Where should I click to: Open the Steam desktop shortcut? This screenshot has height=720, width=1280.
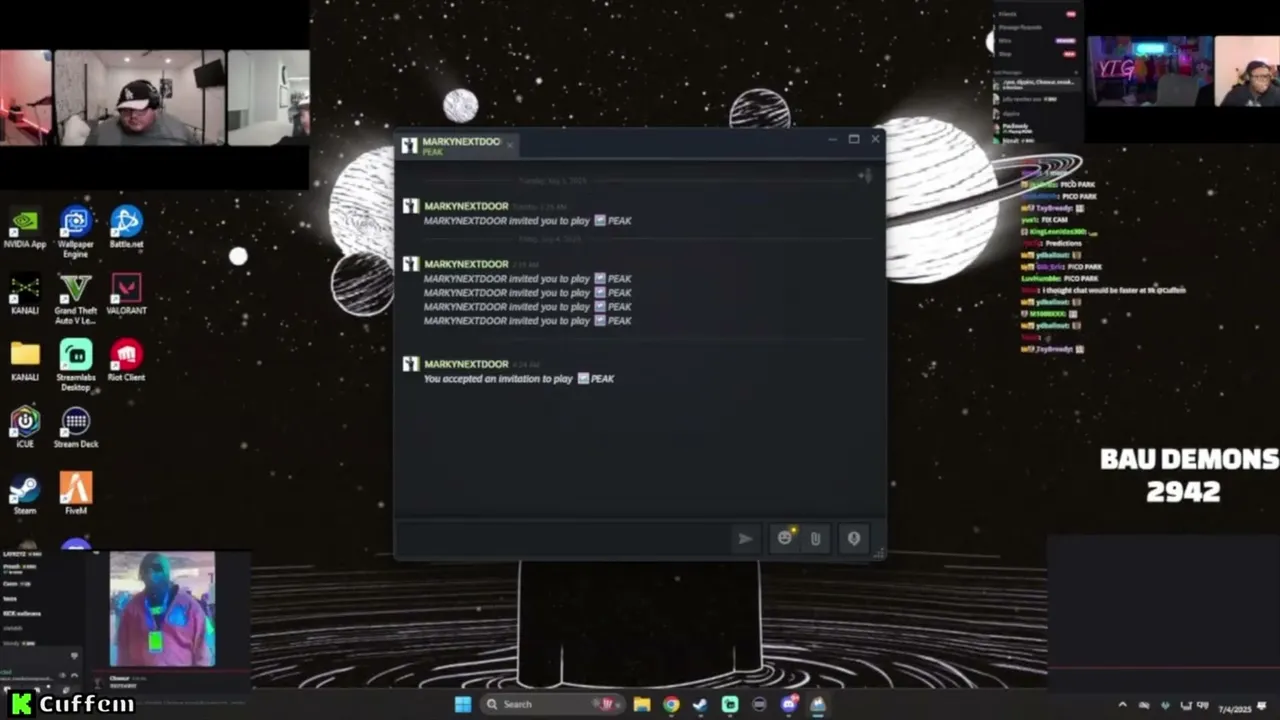pyautogui.click(x=25, y=494)
